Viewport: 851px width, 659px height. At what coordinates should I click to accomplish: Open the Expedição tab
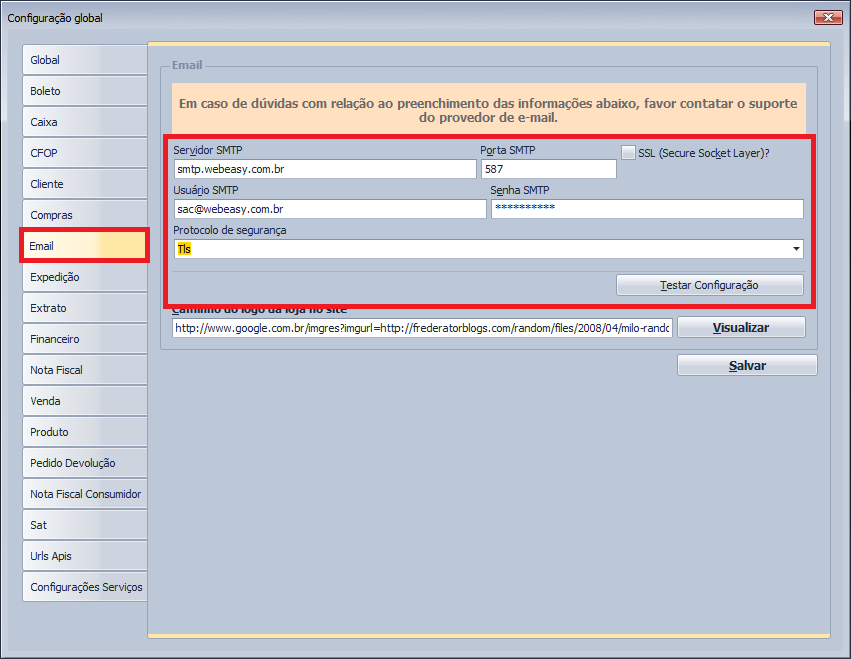[x=84, y=277]
